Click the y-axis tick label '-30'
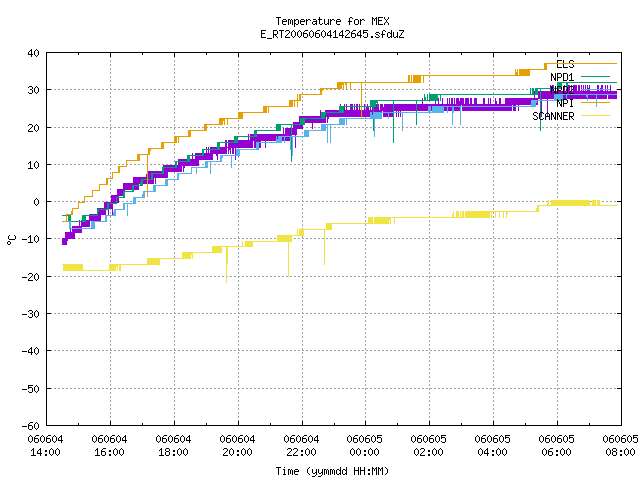 (x=31, y=314)
